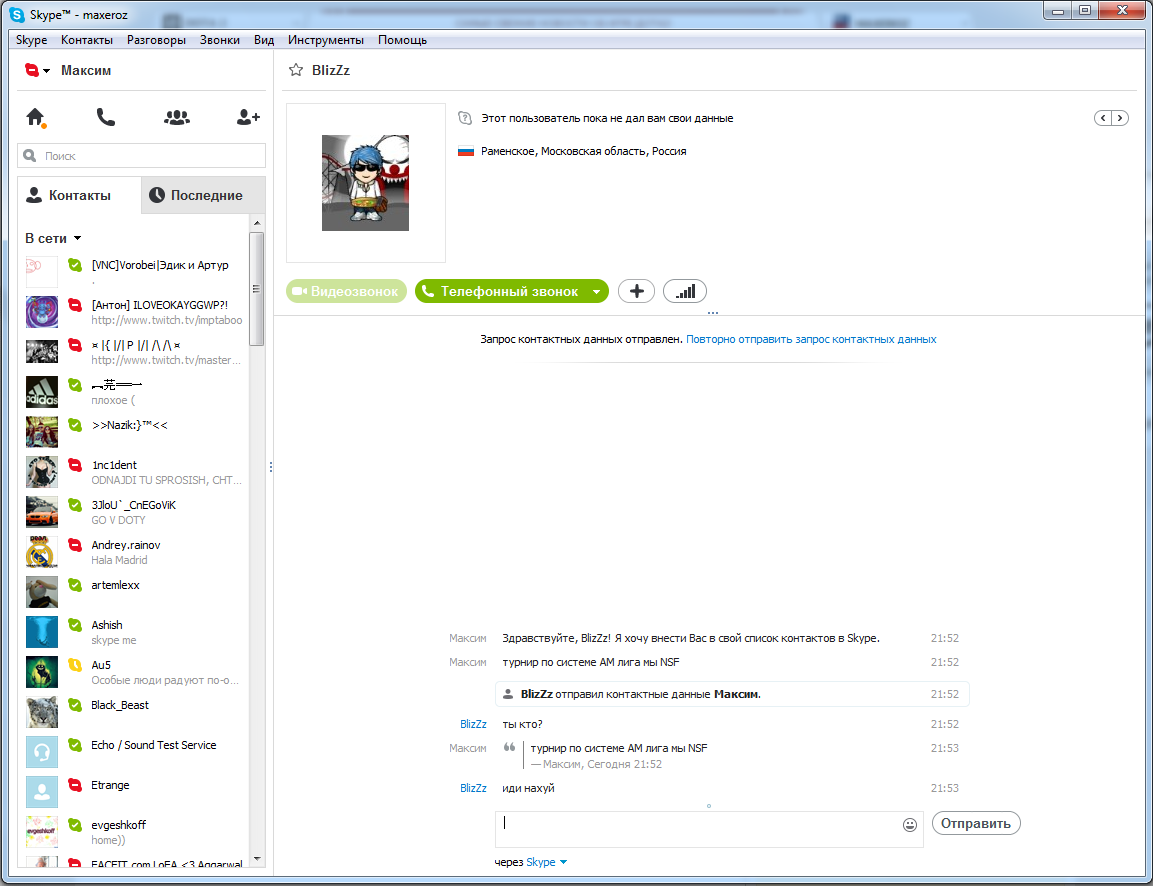Click the panel splitter dots handle

(x=271, y=467)
